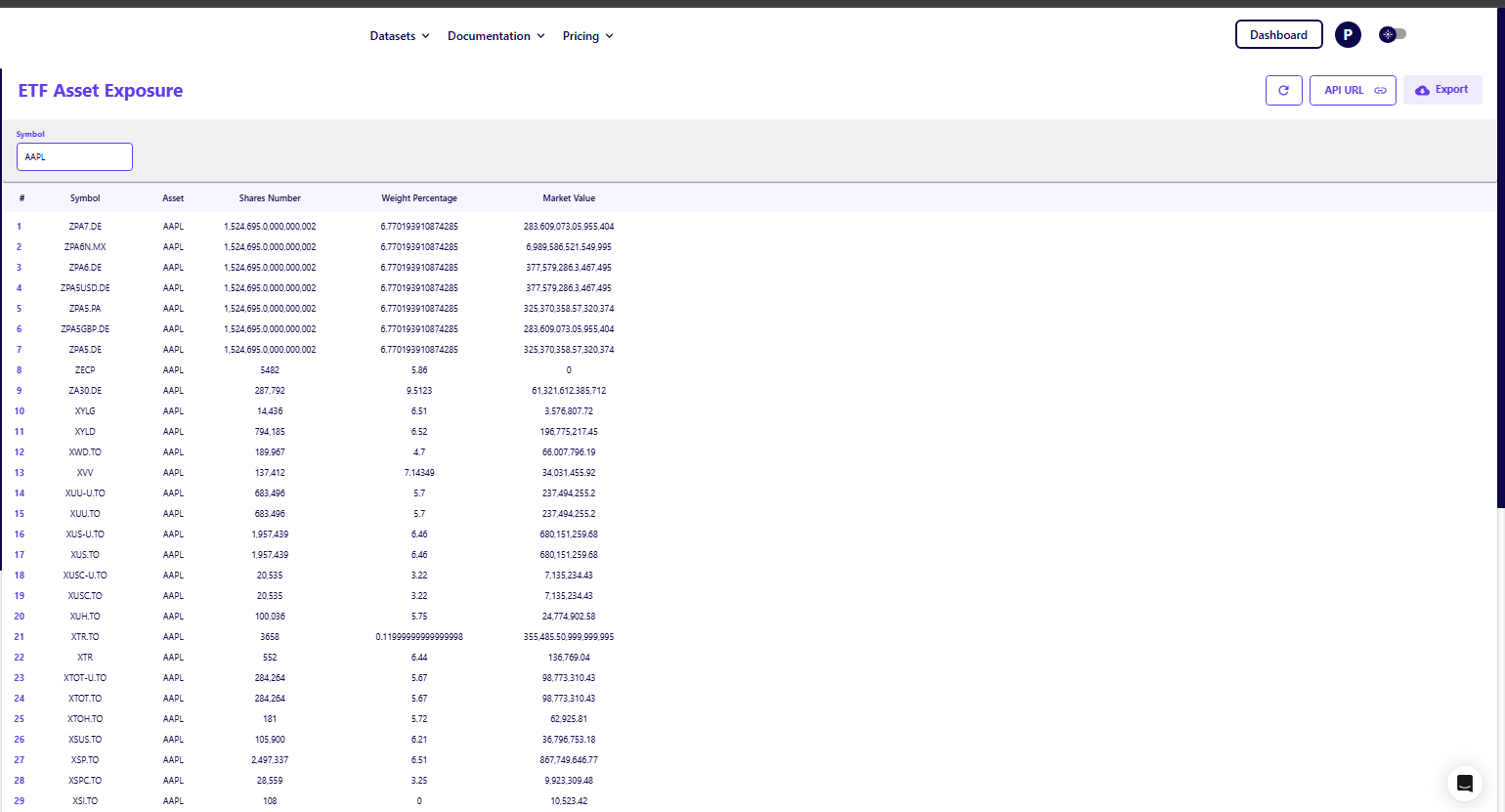The height and width of the screenshot is (812, 1505).
Task: Click the refresh icon button
Action: click(1283, 90)
